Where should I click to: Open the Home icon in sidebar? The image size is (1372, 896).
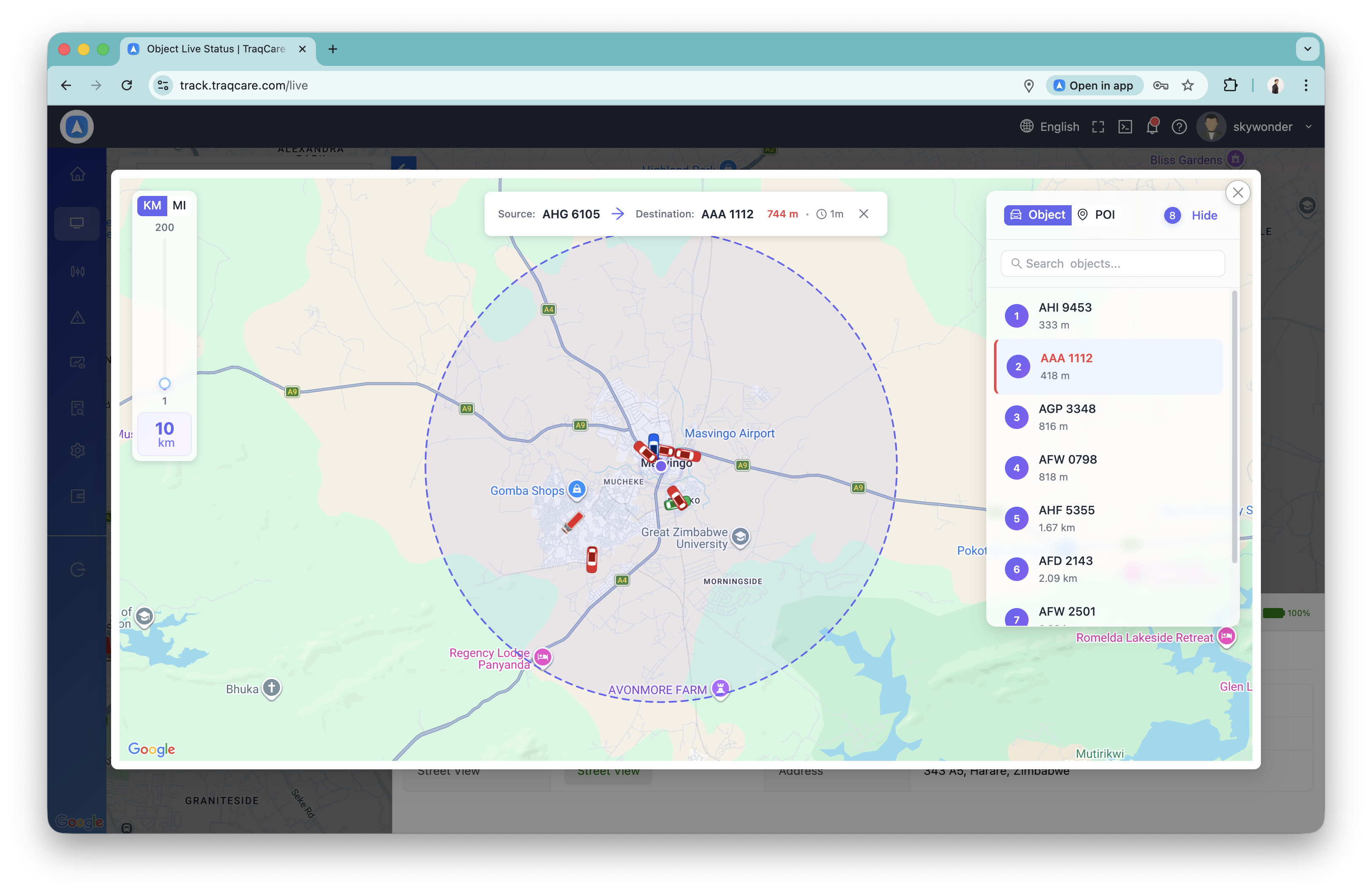point(78,174)
